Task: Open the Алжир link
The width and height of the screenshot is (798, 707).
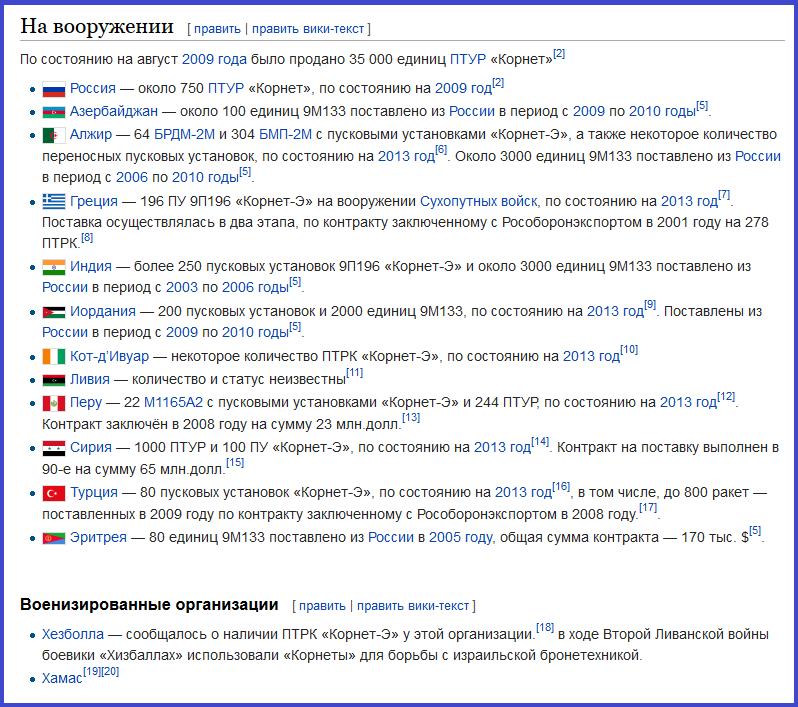Action: (91, 134)
